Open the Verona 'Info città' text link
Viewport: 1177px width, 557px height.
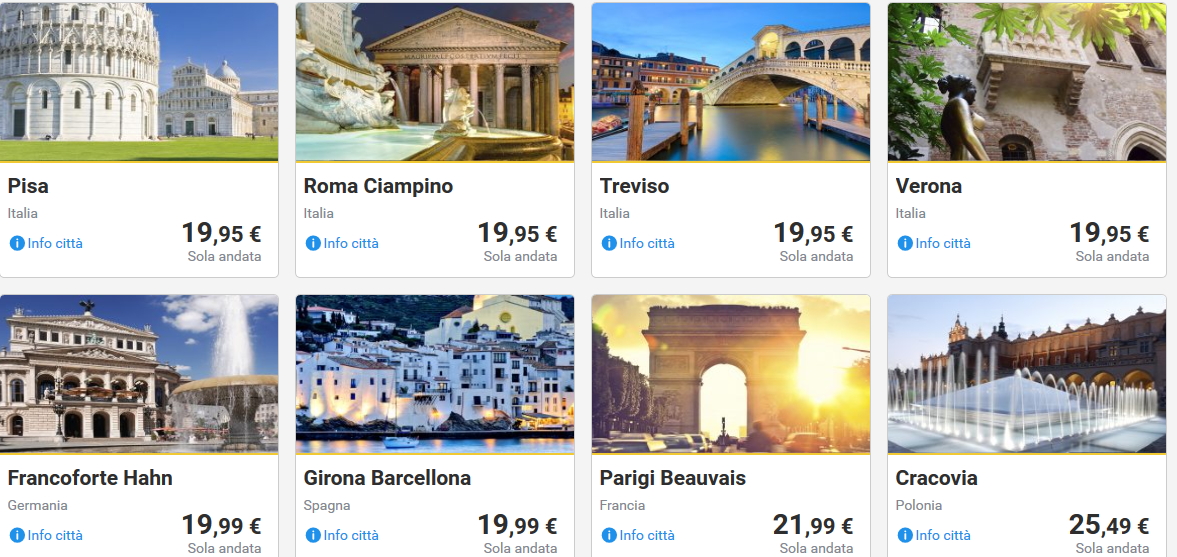943,243
